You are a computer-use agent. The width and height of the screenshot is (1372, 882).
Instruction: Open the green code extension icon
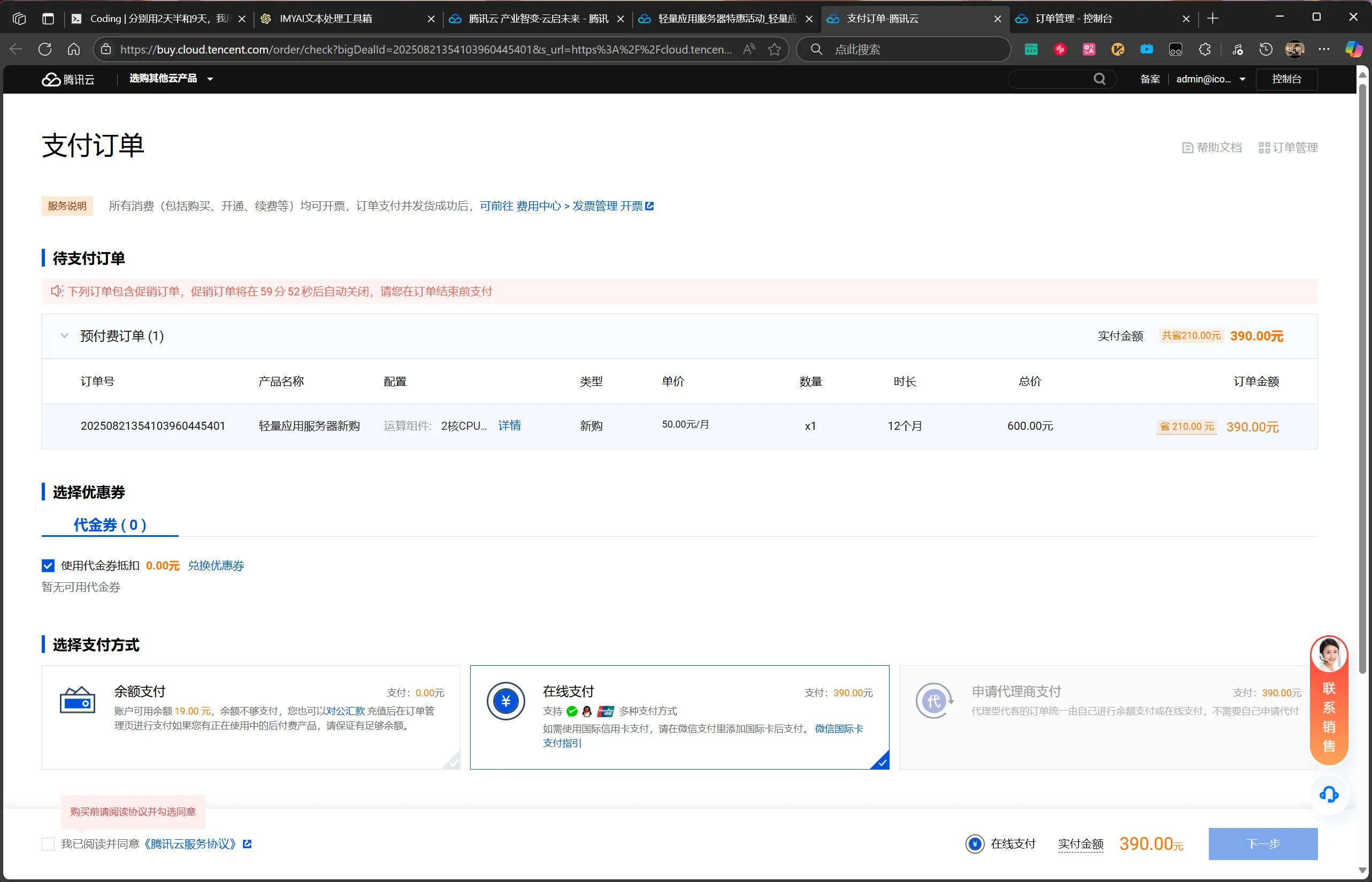[1031, 49]
